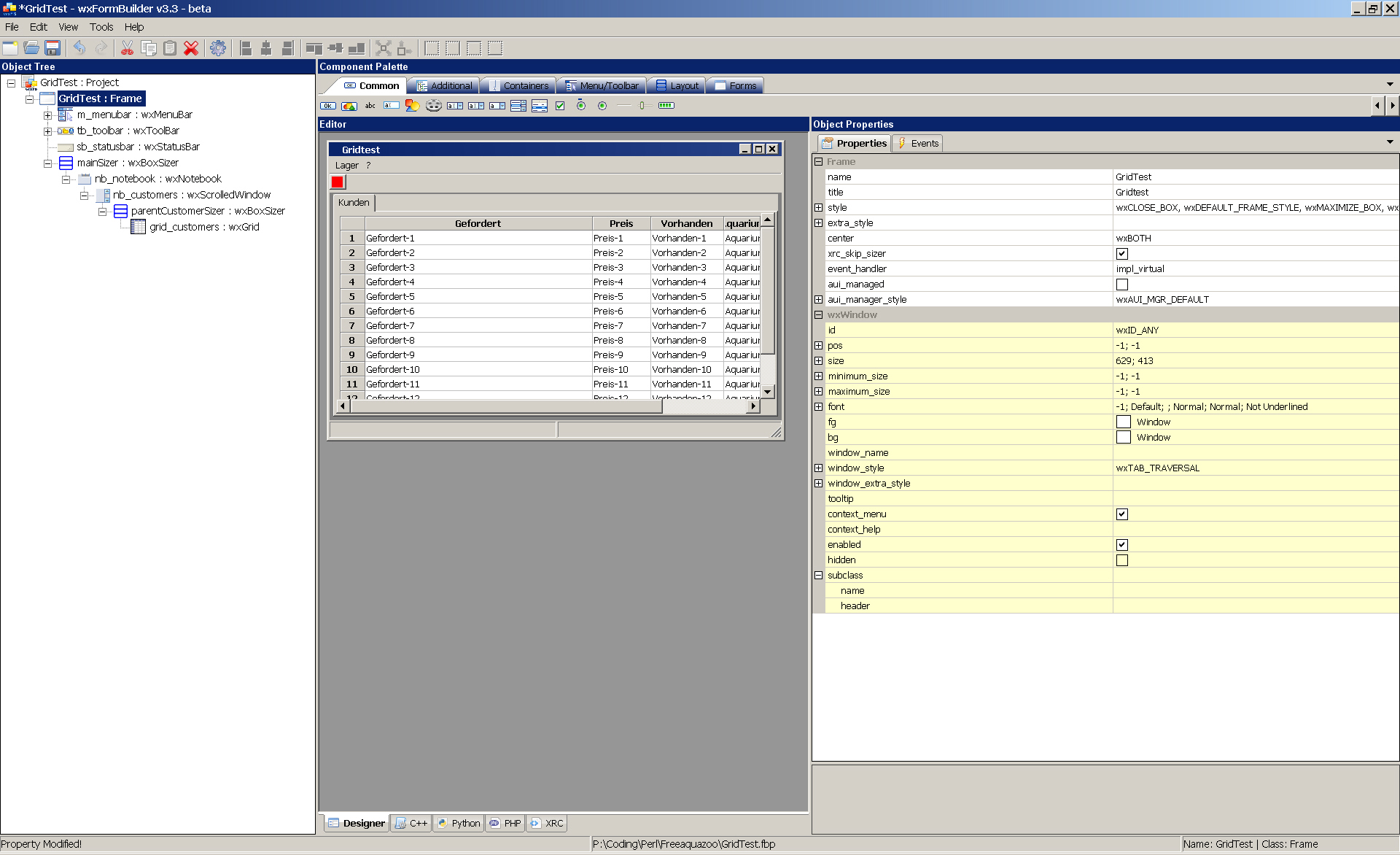Viewport: 1400px width, 855px height.
Task: Click the fg color swatch
Action: (1123, 422)
